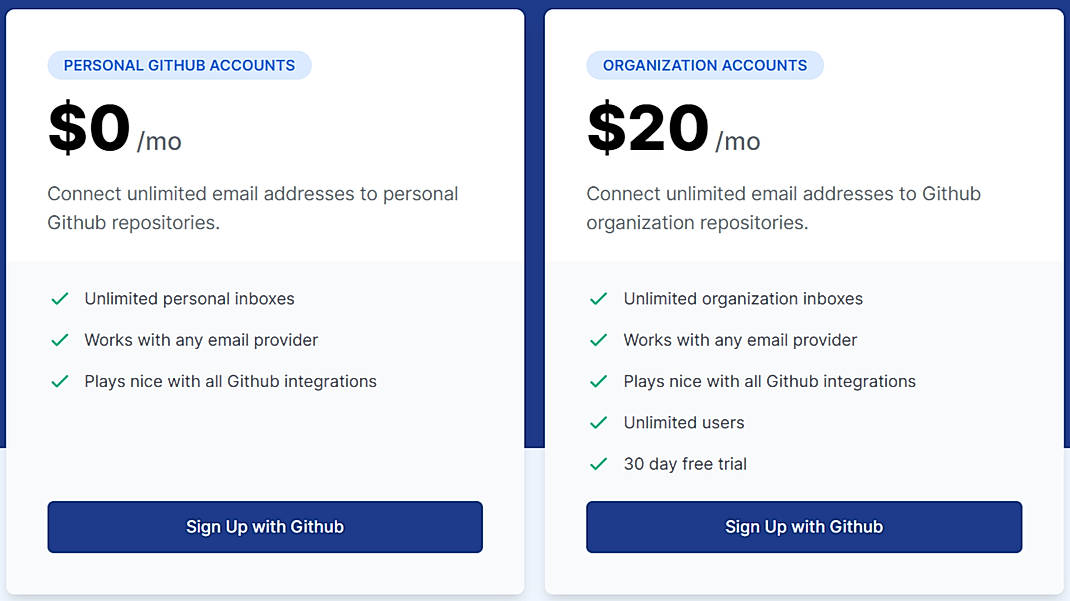The width and height of the screenshot is (1070, 601).
Task: Click the personal plan description text
Action: (x=253, y=207)
